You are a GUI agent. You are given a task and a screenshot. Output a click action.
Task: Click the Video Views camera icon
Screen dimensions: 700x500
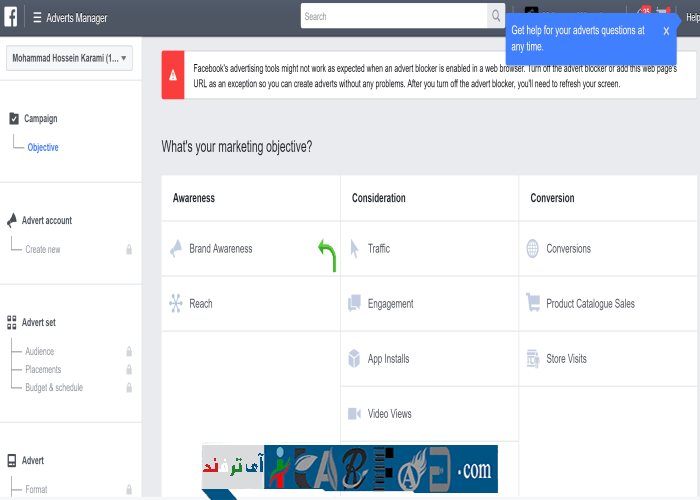(x=354, y=414)
